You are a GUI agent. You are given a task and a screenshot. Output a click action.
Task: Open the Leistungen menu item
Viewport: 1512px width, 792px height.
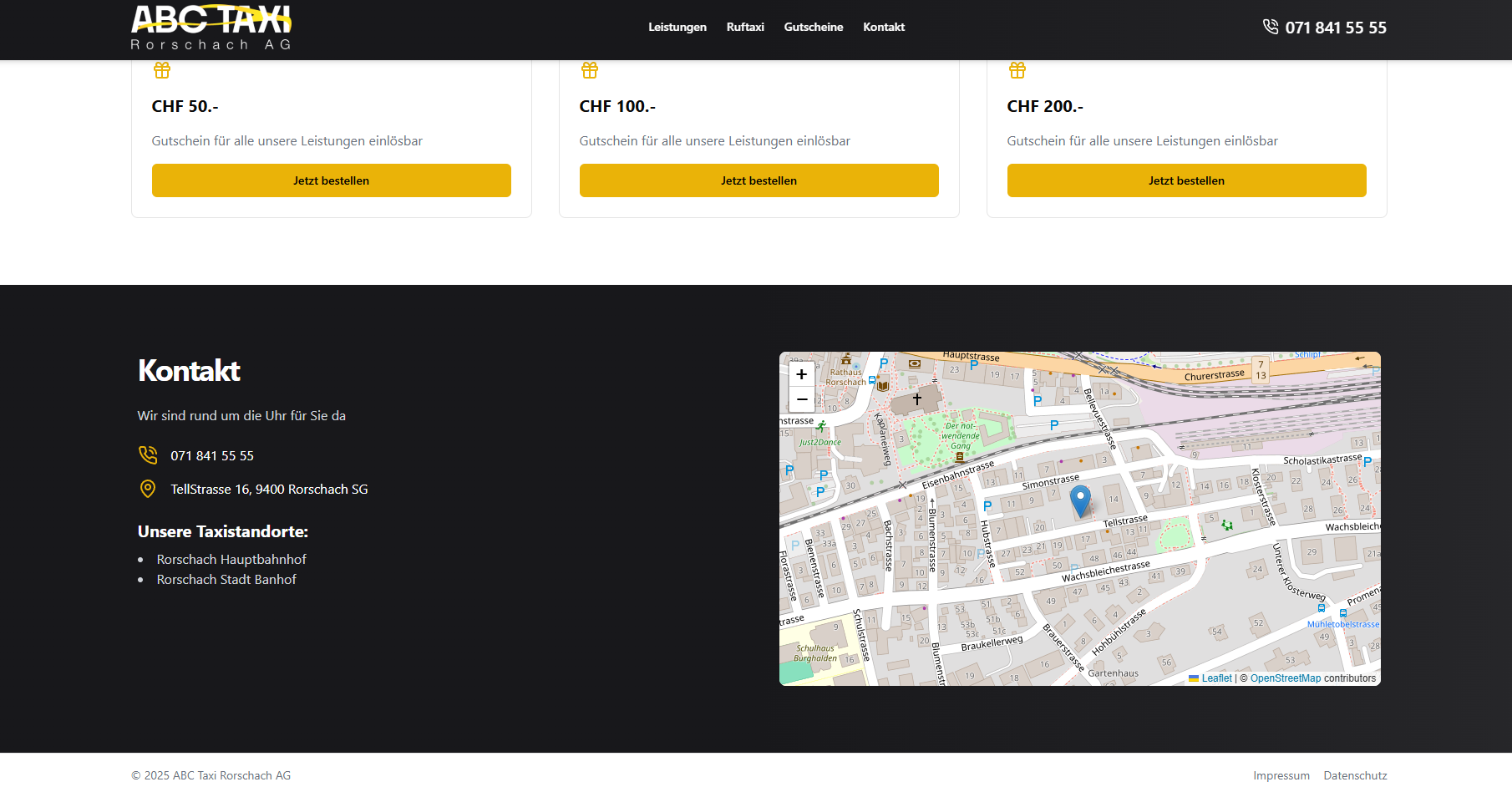pos(677,27)
